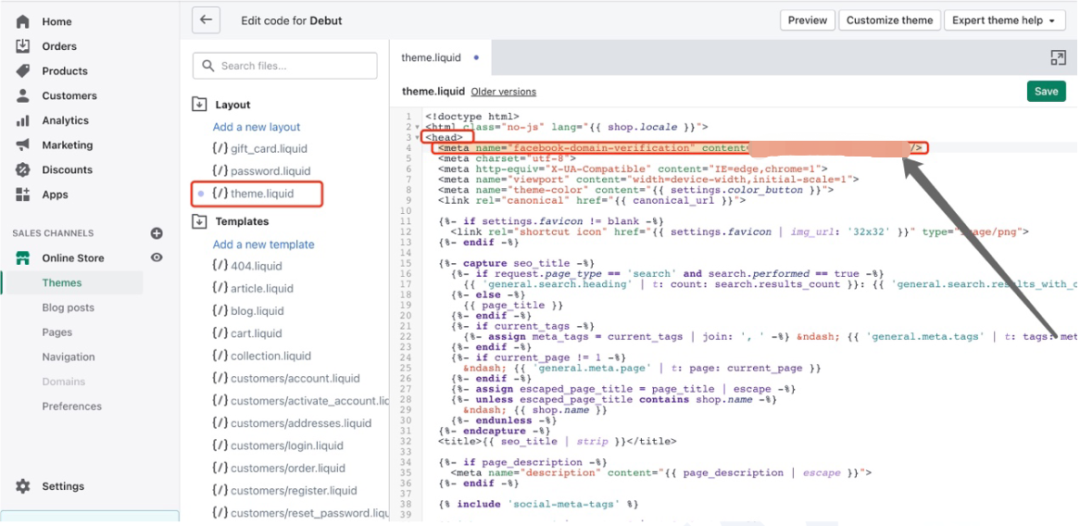
Task: Go back using the arrow button
Action: pyautogui.click(x=206, y=20)
